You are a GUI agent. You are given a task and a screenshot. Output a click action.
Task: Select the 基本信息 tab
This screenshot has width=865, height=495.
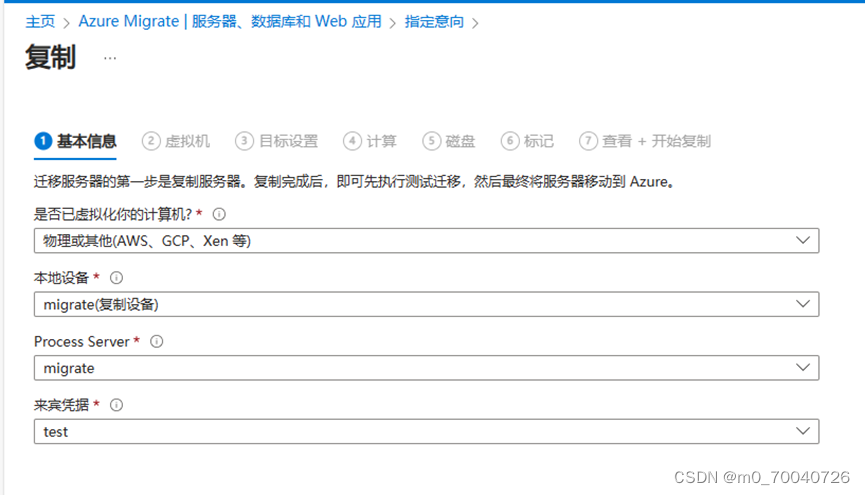[76, 141]
